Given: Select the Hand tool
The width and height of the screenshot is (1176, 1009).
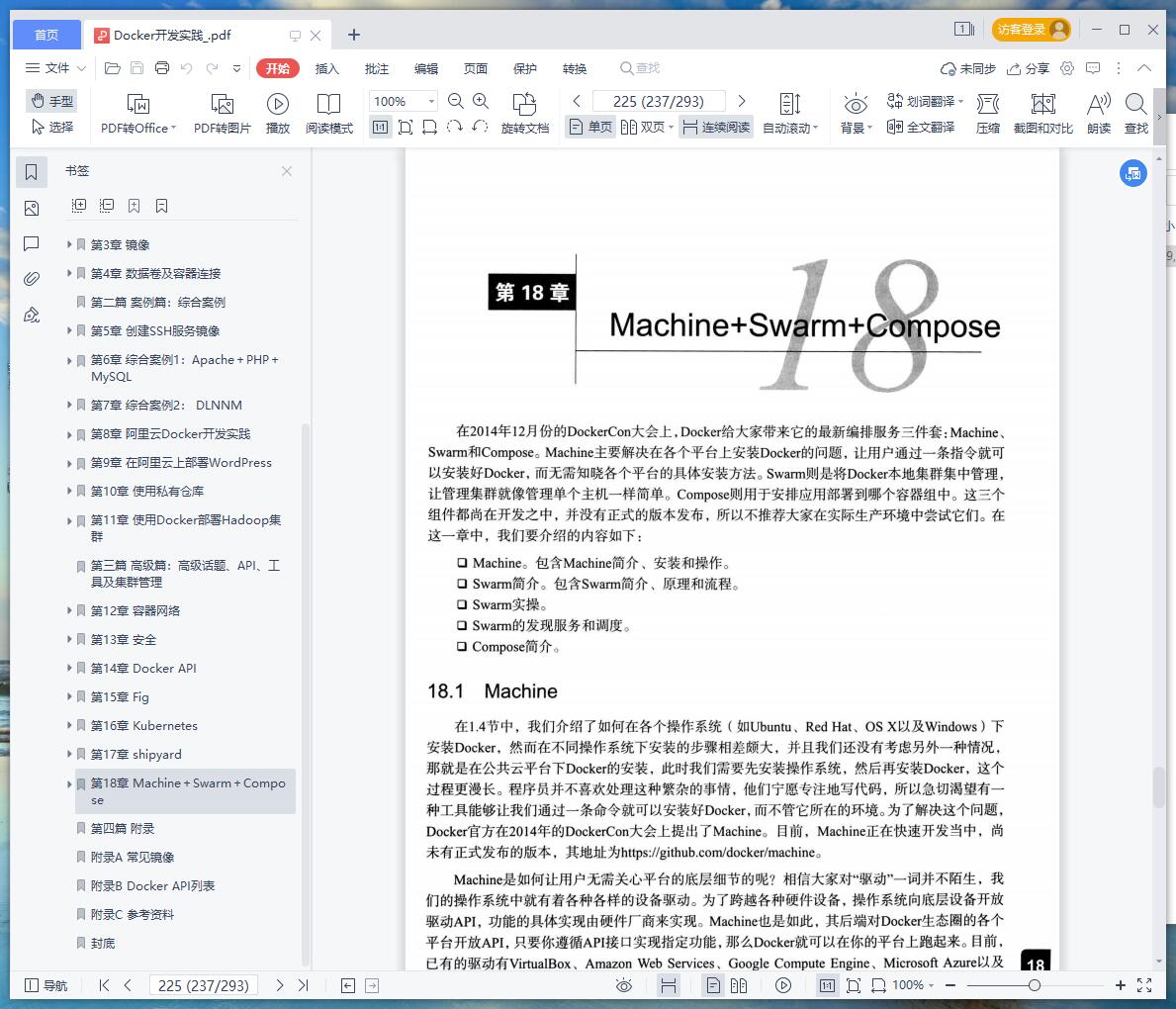Looking at the screenshot, I should coord(52,101).
